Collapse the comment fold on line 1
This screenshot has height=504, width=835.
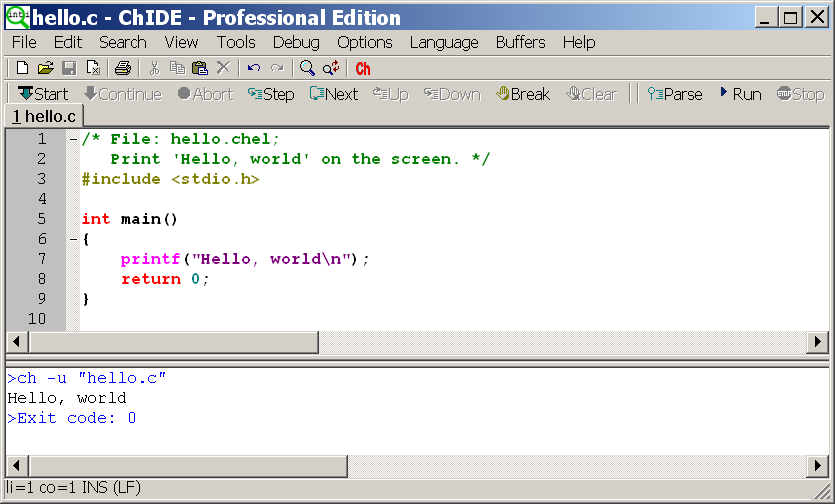click(x=73, y=140)
